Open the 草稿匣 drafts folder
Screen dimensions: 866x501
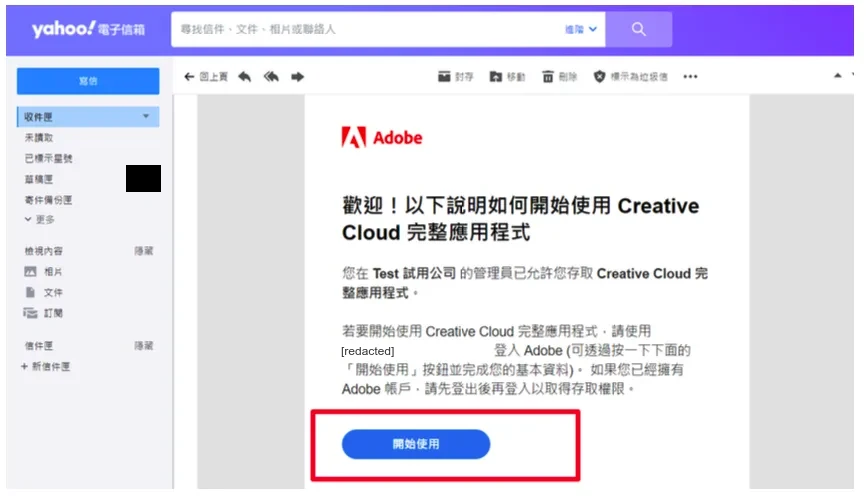tap(39, 179)
